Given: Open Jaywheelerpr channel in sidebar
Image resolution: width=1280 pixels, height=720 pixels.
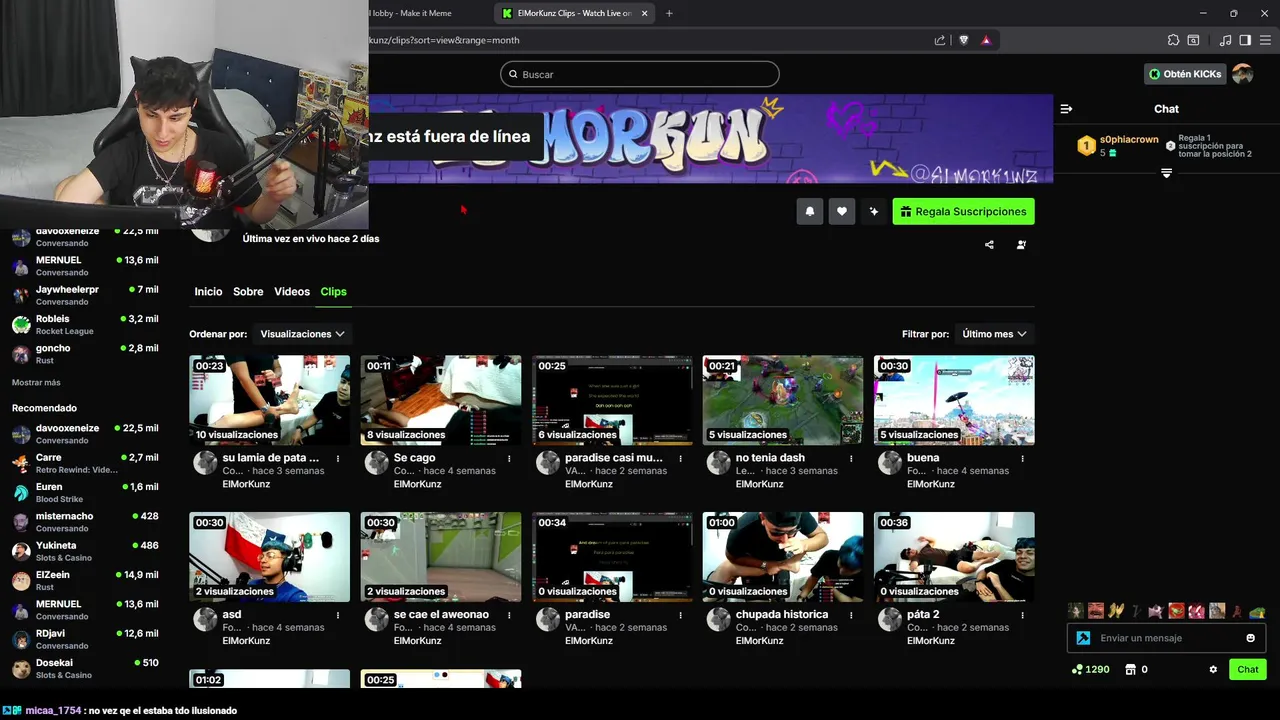Looking at the screenshot, I should click(x=85, y=295).
